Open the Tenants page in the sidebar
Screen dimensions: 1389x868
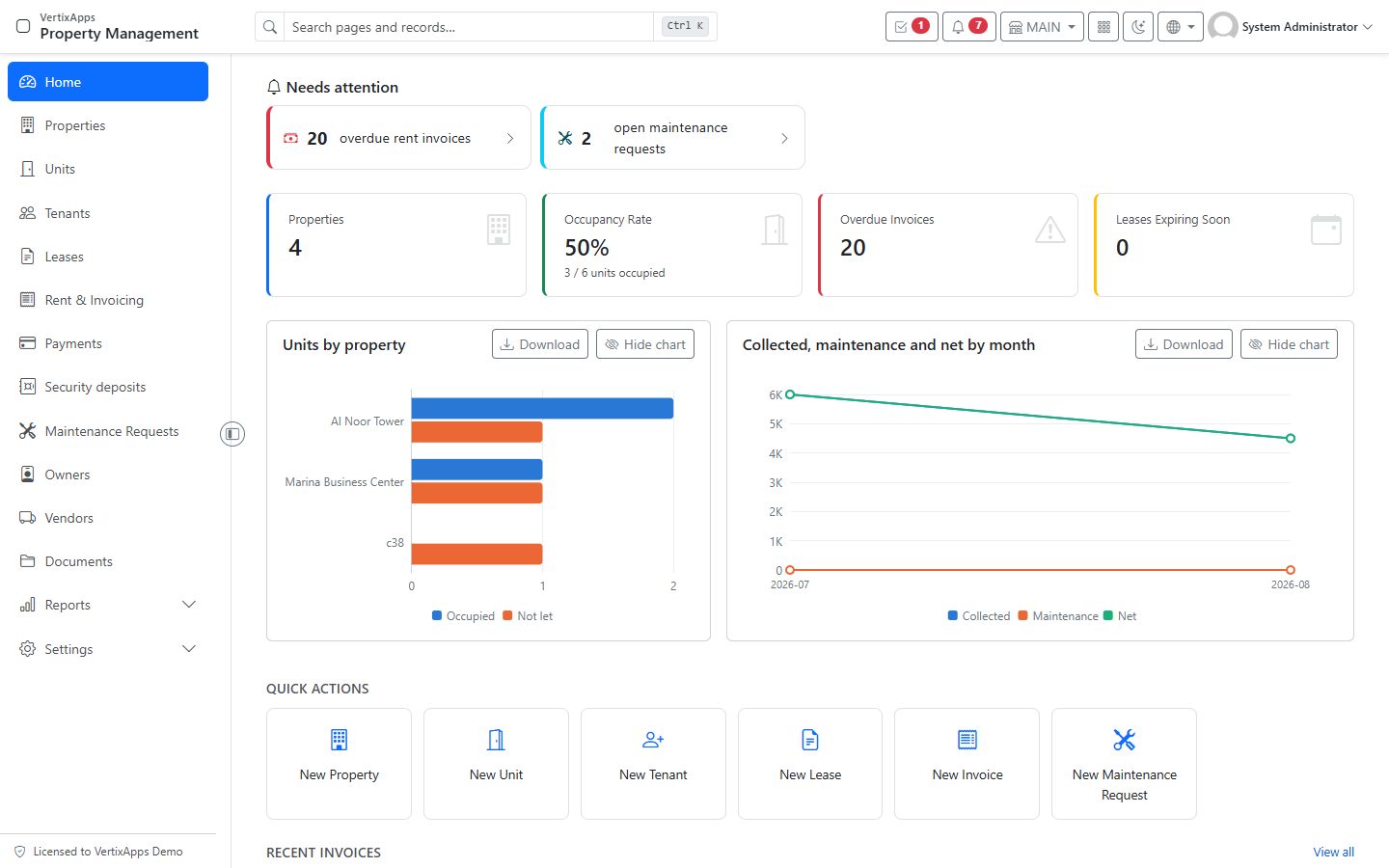tap(108, 213)
